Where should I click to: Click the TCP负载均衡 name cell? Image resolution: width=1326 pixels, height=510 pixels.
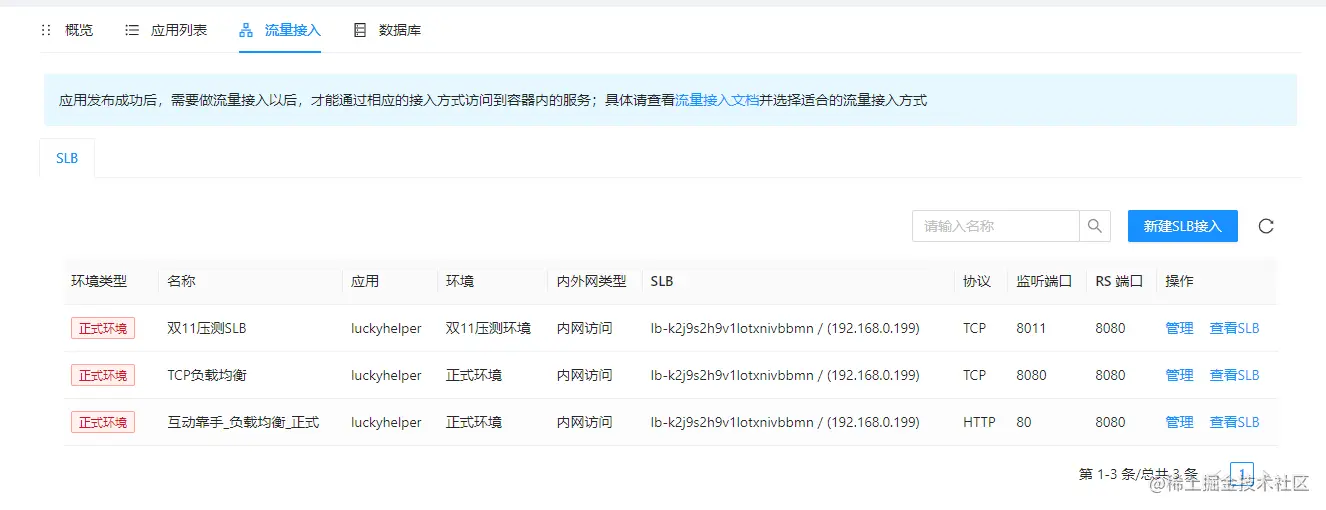(207, 375)
